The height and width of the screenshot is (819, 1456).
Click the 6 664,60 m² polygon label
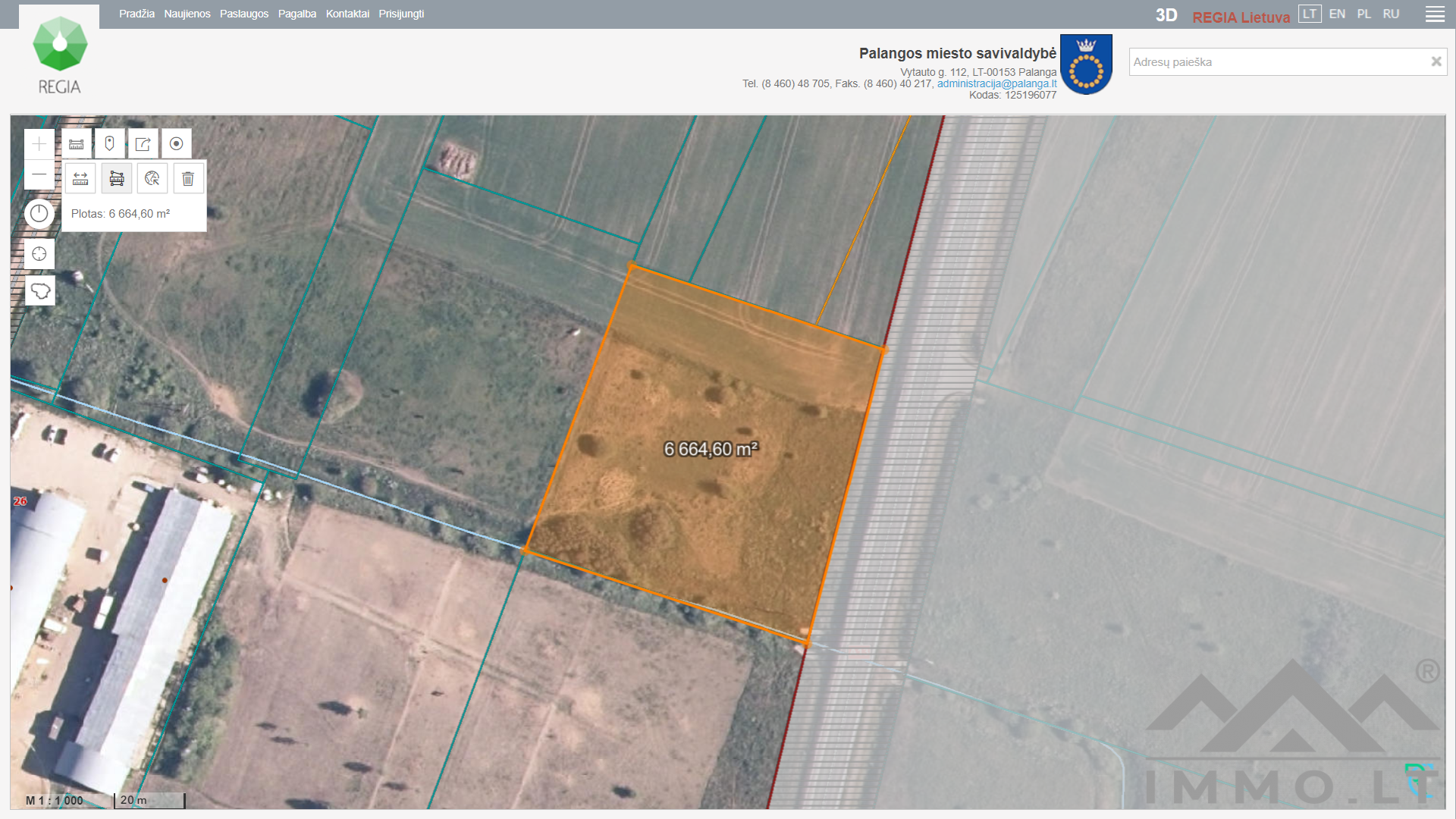point(711,449)
